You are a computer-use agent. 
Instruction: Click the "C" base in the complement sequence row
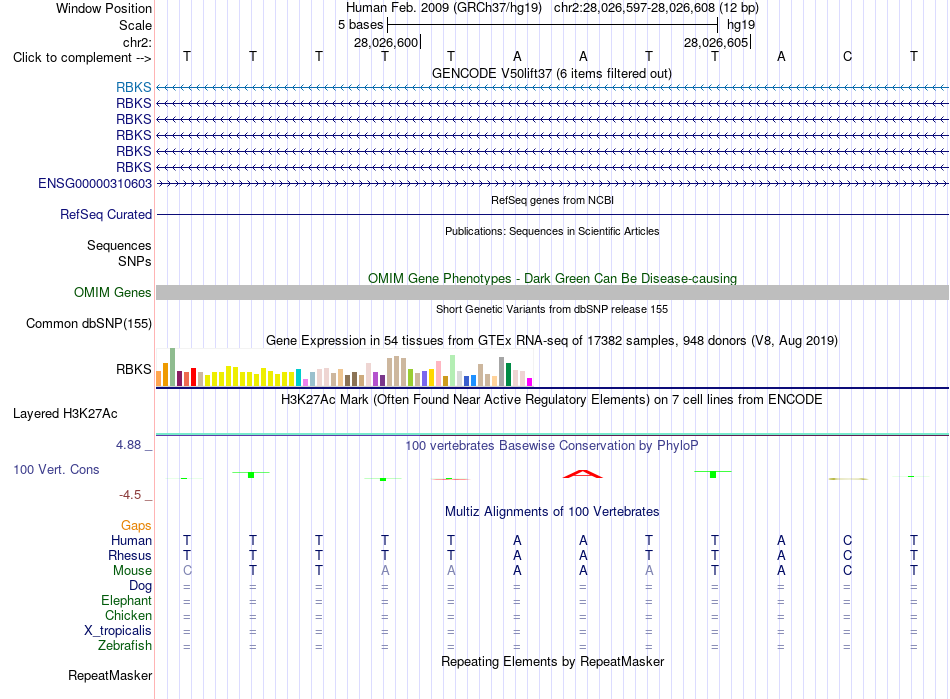click(x=847, y=56)
